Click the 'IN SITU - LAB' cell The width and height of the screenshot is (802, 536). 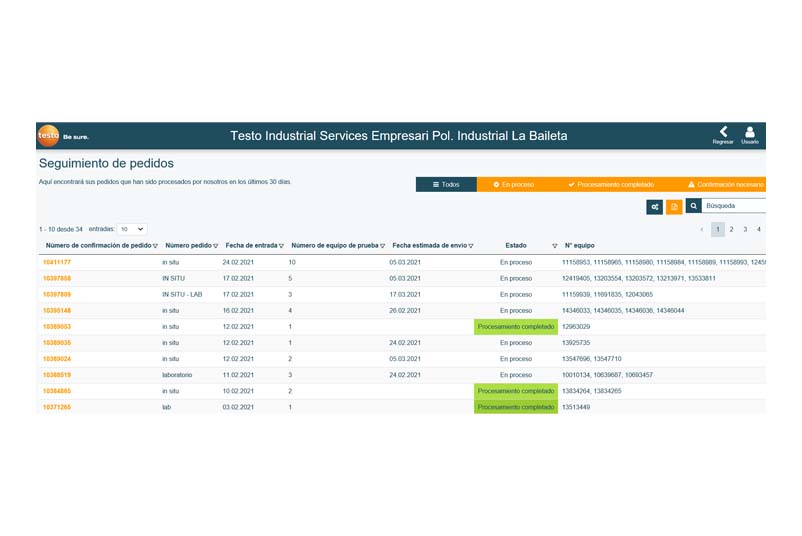[x=182, y=295]
